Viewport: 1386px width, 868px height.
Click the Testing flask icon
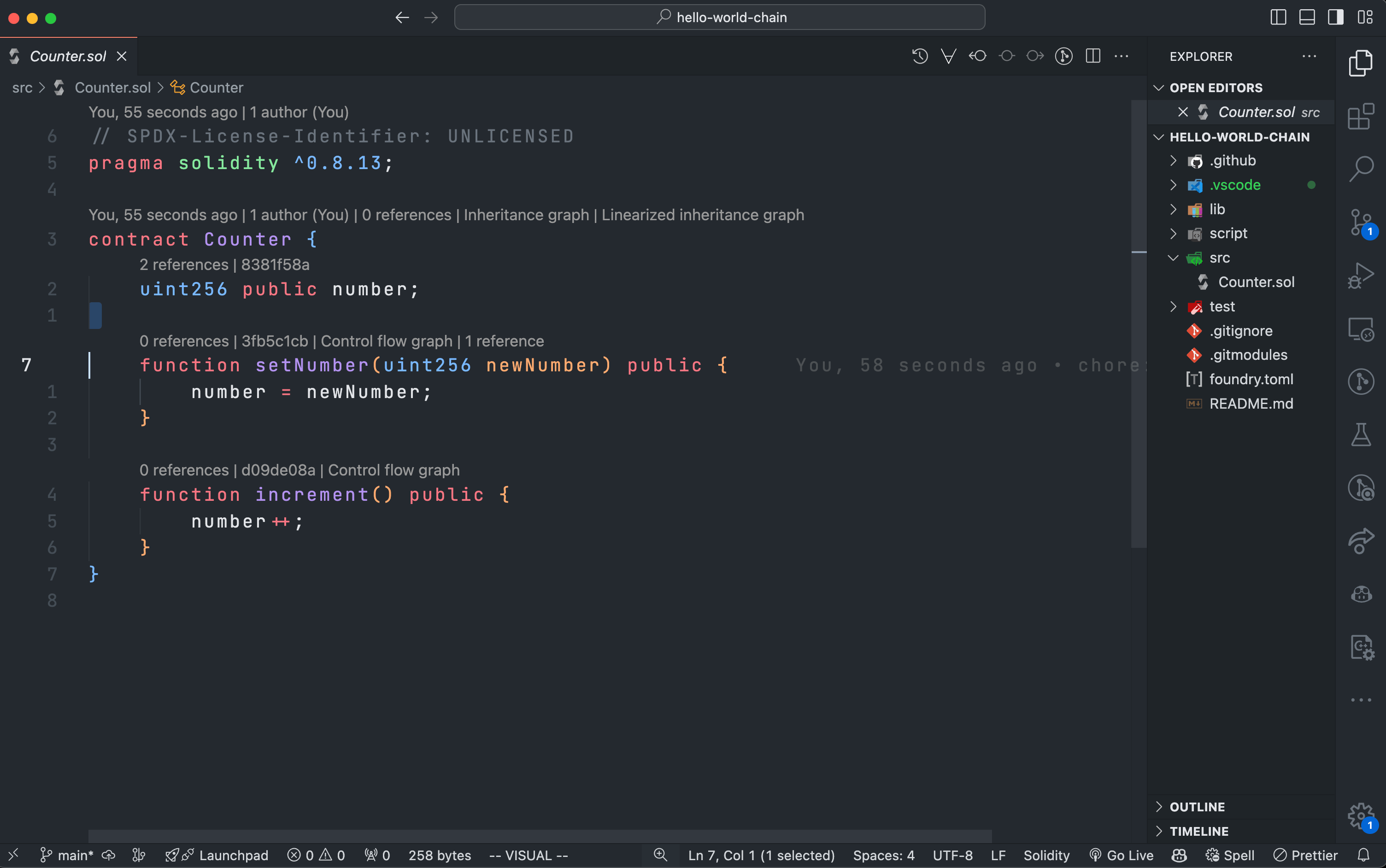click(1361, 434)
